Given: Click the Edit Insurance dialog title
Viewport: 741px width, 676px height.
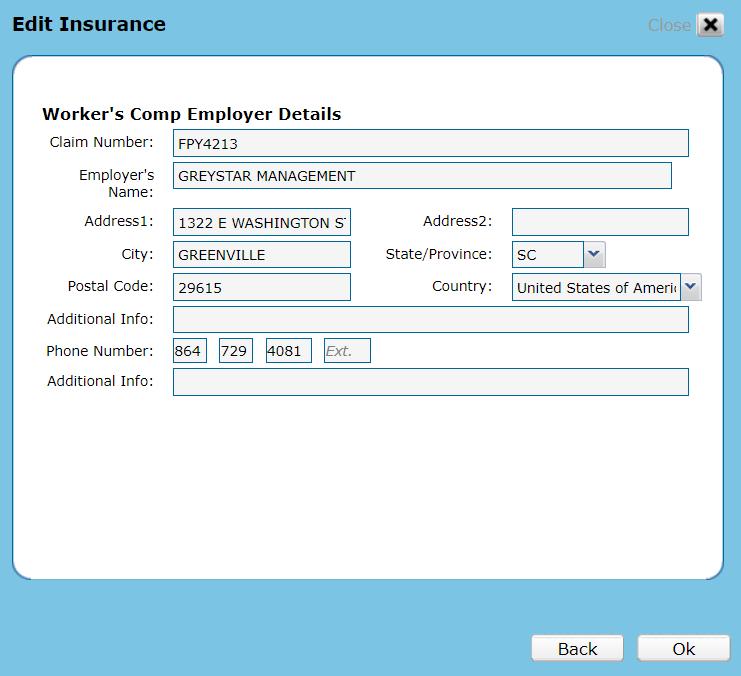Looking at the screenshot, I should (89, 24).
